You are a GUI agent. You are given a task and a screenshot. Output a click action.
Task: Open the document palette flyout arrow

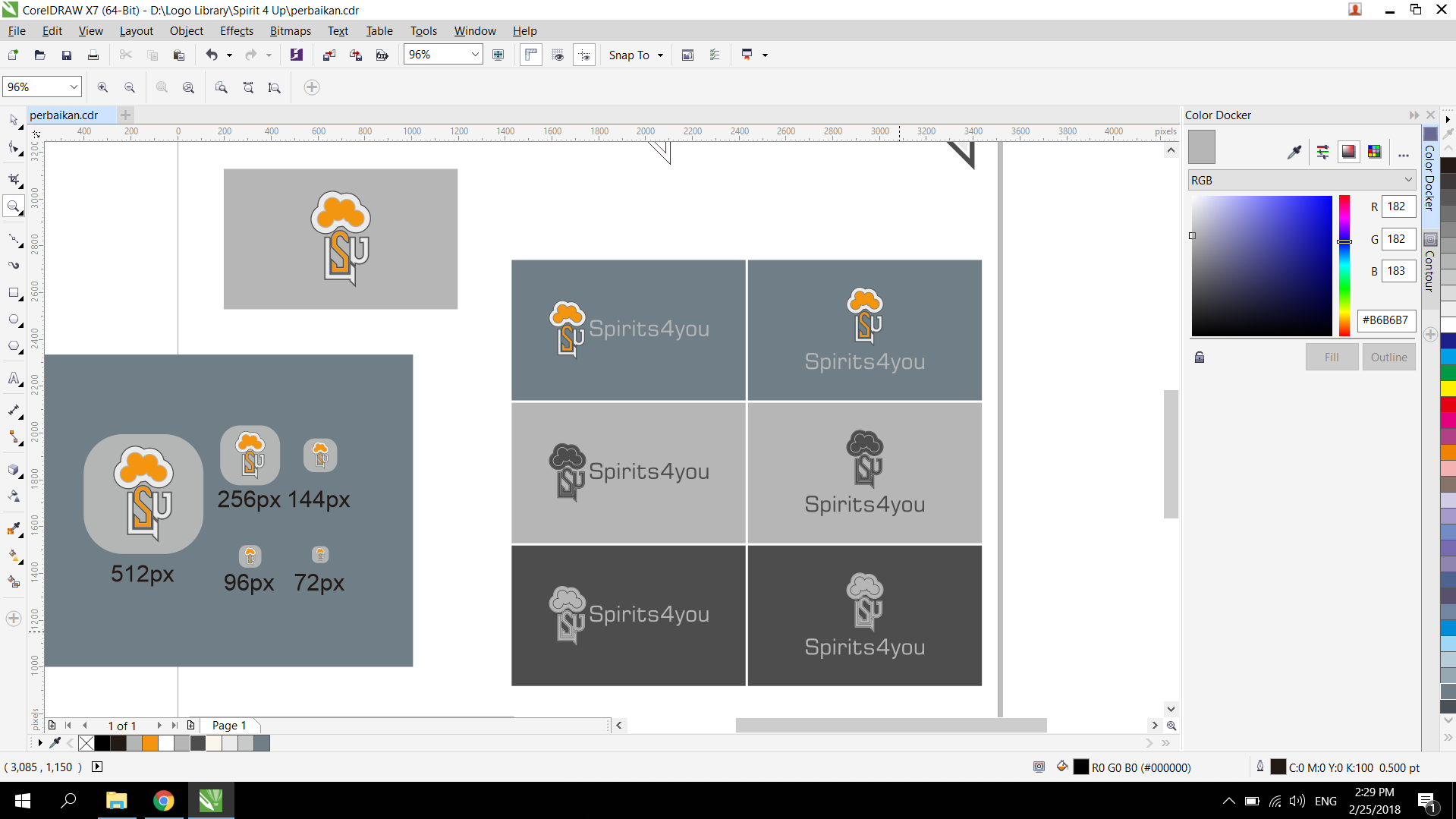[40, 743]
